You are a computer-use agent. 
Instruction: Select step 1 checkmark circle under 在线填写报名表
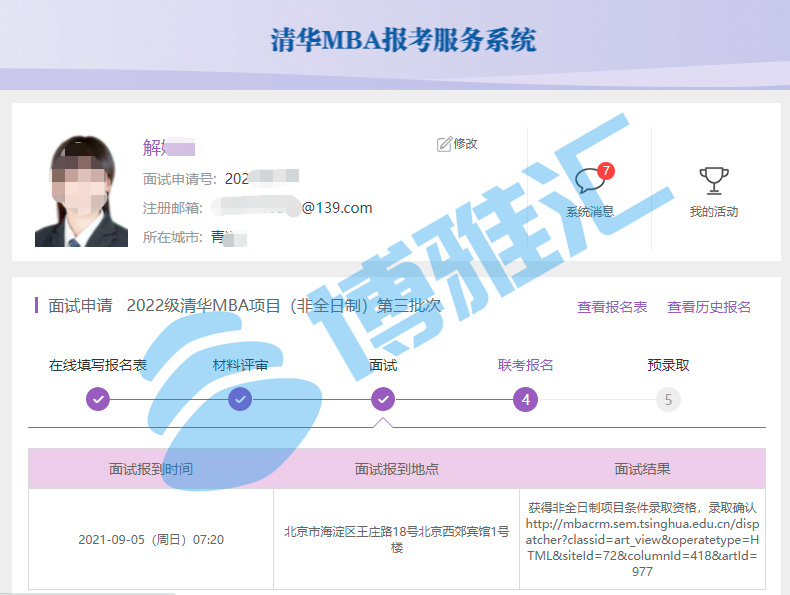tap(98, 400)
